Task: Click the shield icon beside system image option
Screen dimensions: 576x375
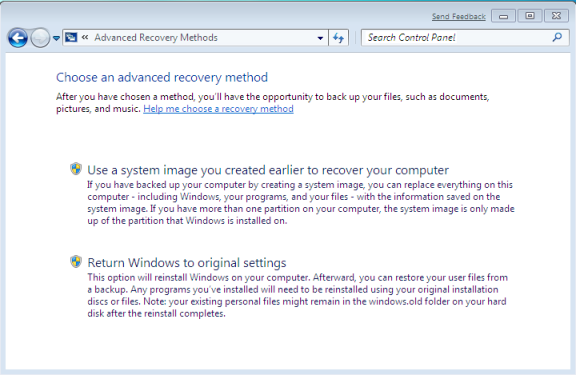Action: pos(76,169)
